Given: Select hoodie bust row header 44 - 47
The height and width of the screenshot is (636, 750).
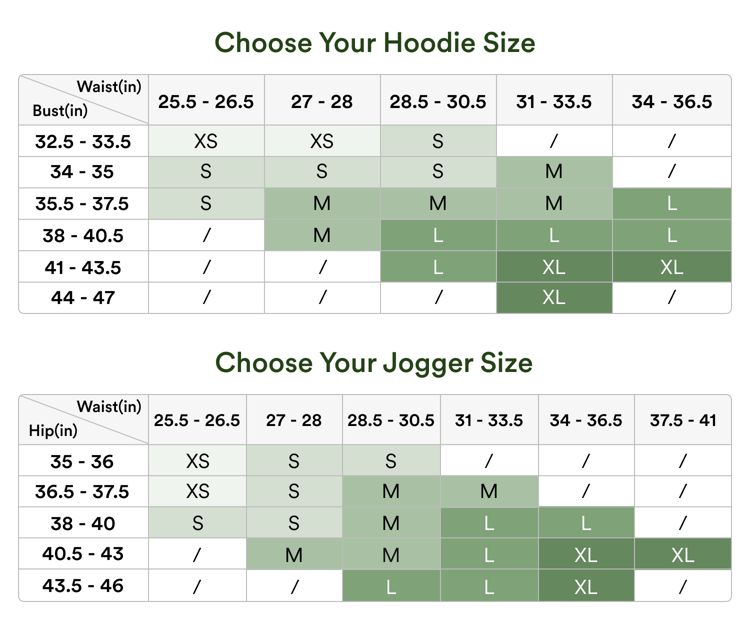Looking at the screenshot, I should point(84,298).
